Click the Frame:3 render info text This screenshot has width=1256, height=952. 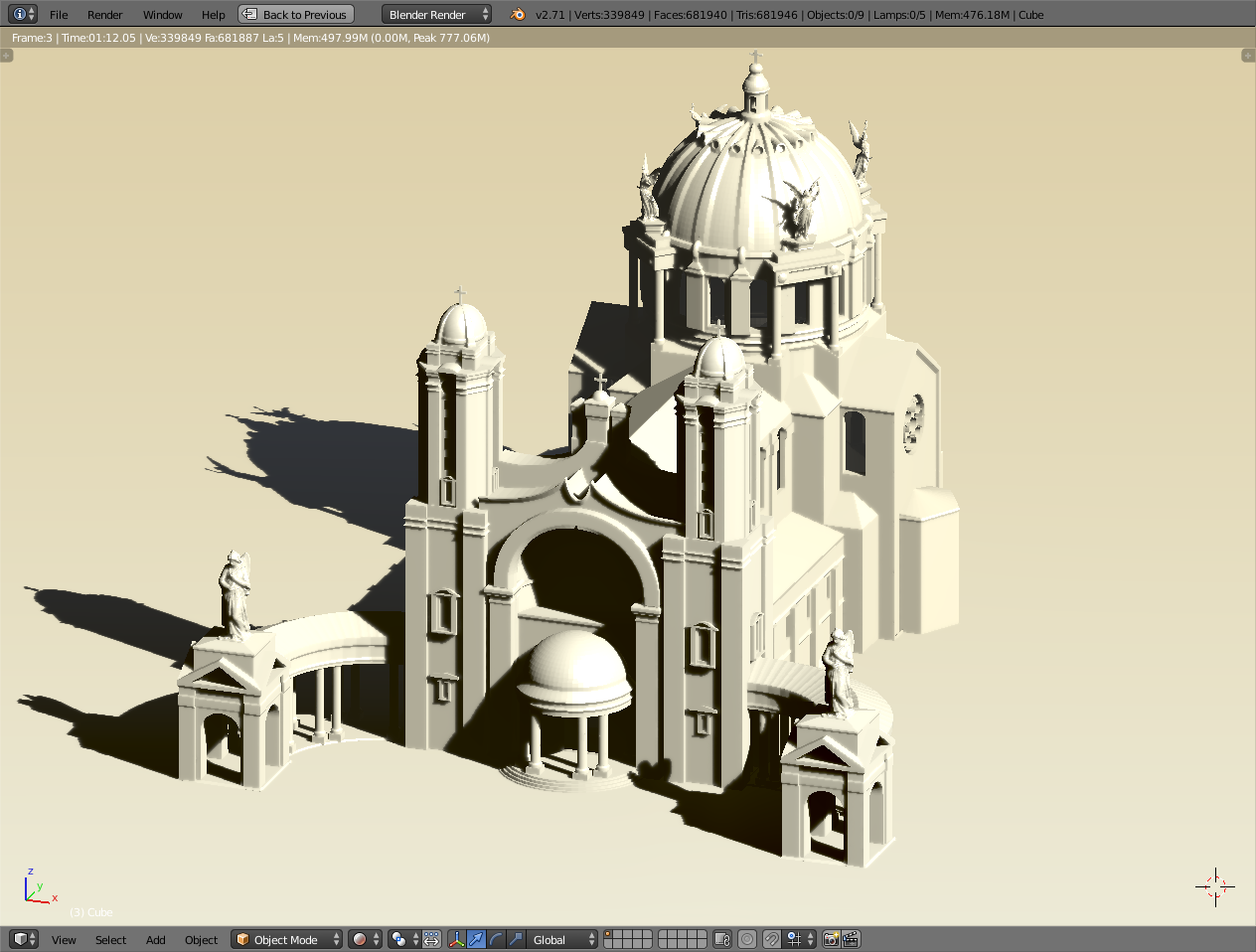point(32,38)
